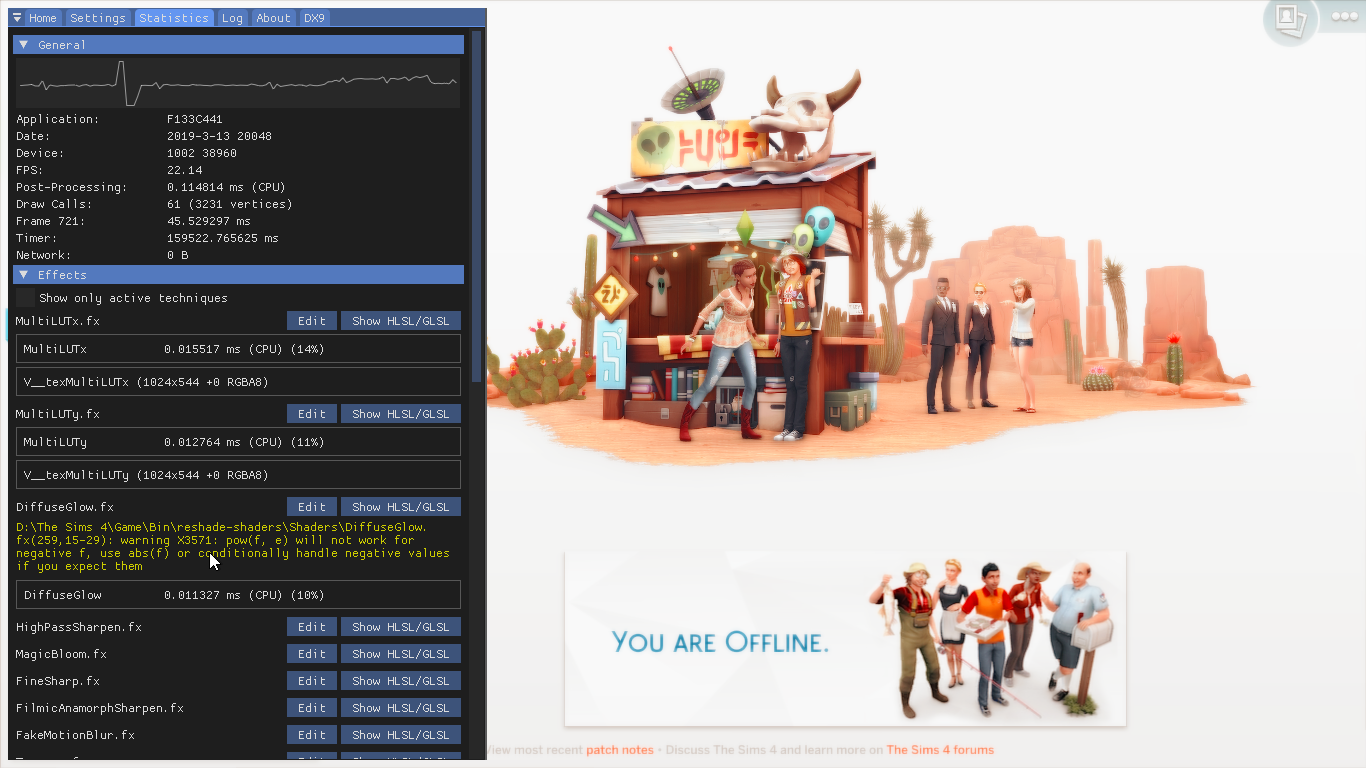
Task: Open the three-dots options menu
Action: point(1345,17)
